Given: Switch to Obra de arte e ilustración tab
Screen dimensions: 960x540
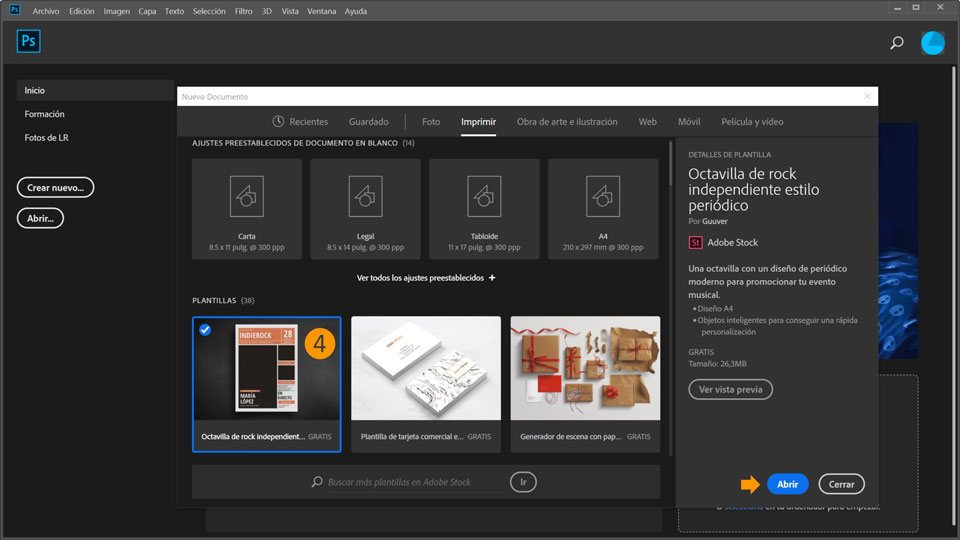Looking at the screenshot, I should tap(567, 122).
